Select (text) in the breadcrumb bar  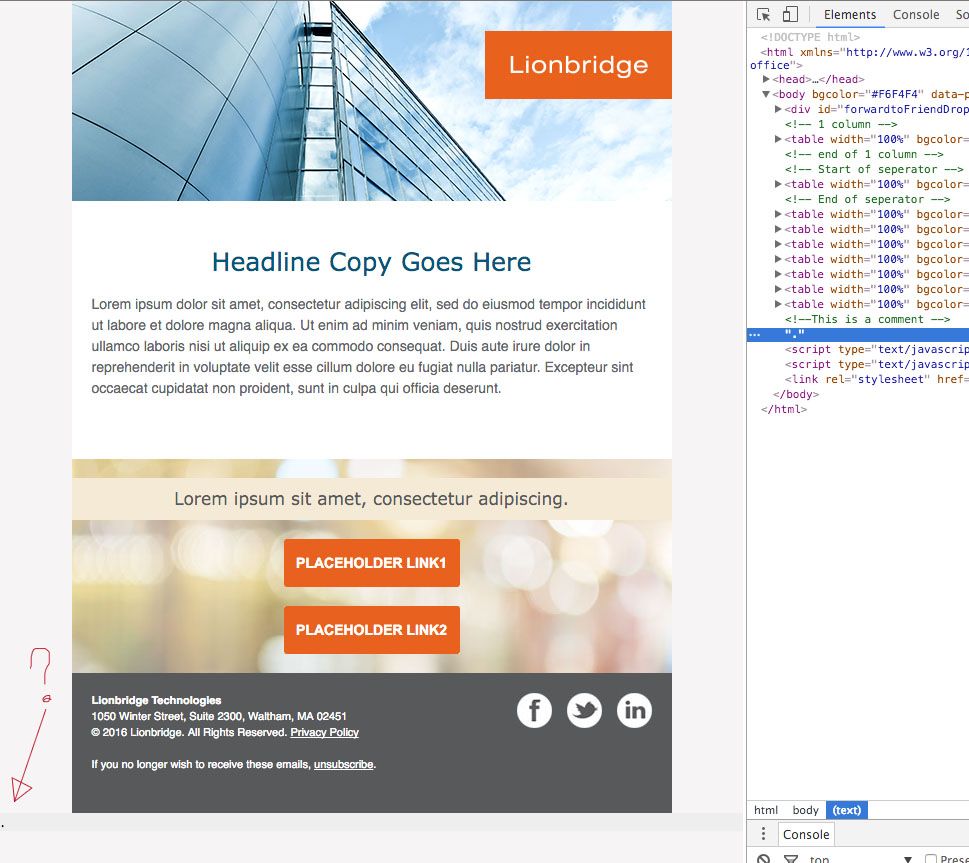pos(847,810)
